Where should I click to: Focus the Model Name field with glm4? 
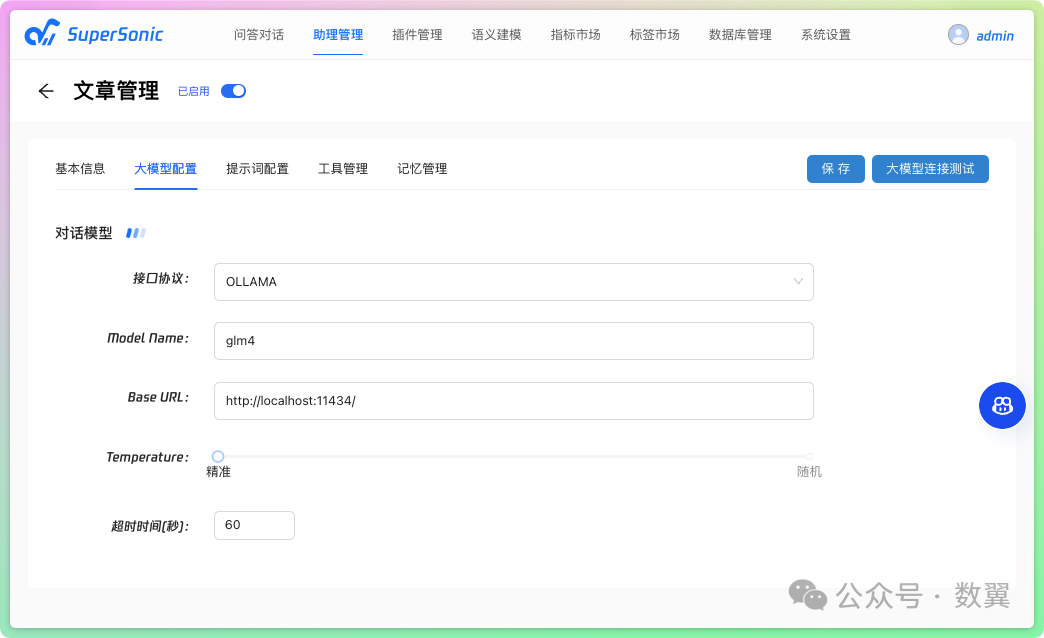pyautogui.click(x=513, y=341)
